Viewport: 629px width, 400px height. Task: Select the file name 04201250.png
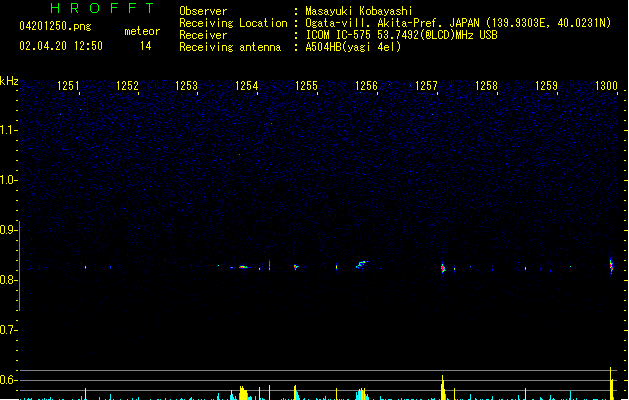tap(55, 26)
